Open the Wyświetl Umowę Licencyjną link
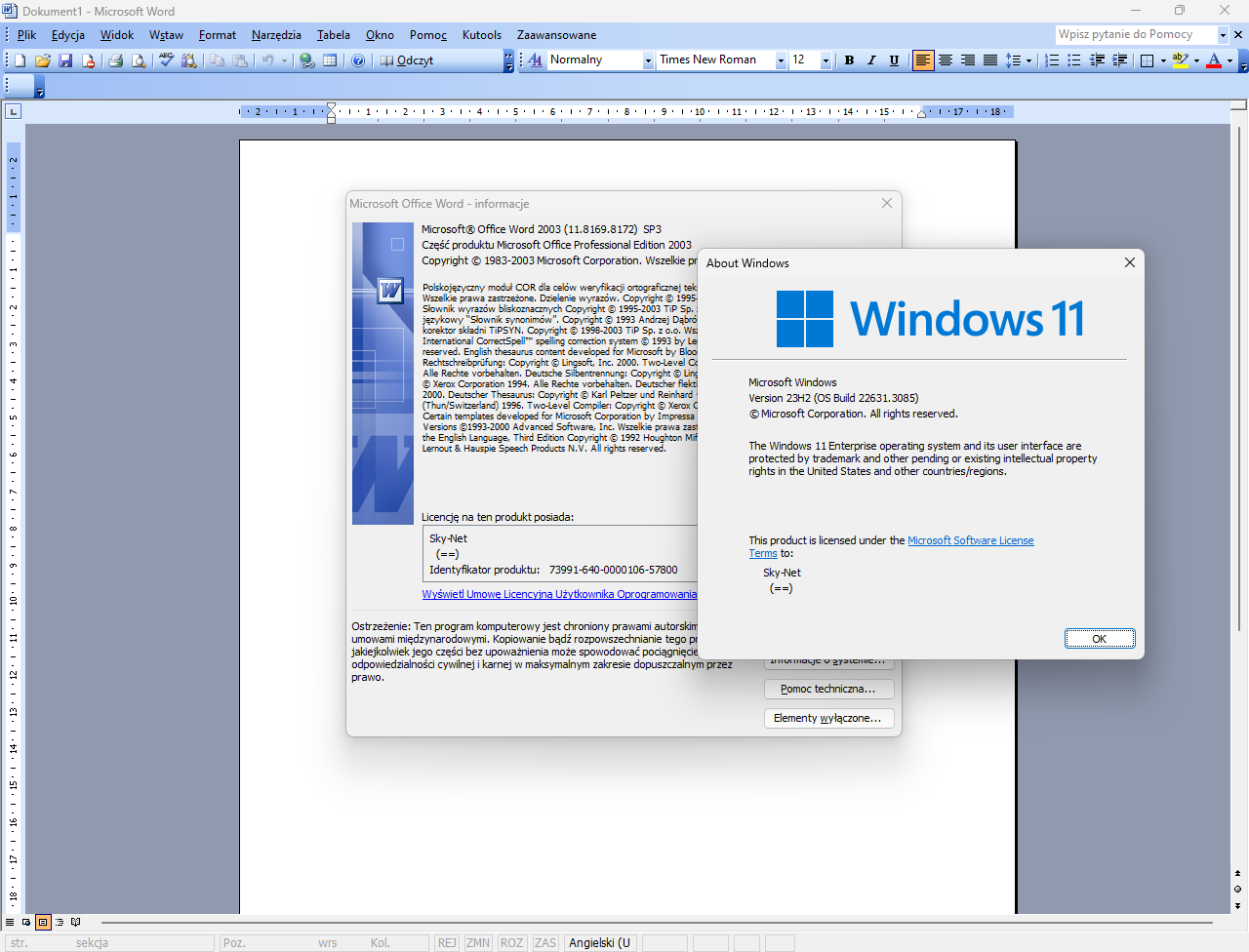This screenshot has width=1249, height=952. tap(559, 594)
